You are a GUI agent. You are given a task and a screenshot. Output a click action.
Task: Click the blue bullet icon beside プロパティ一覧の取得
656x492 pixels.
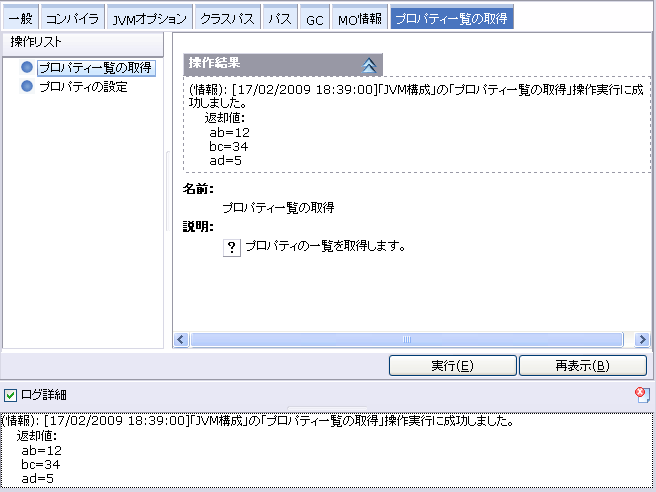point(27,68)
